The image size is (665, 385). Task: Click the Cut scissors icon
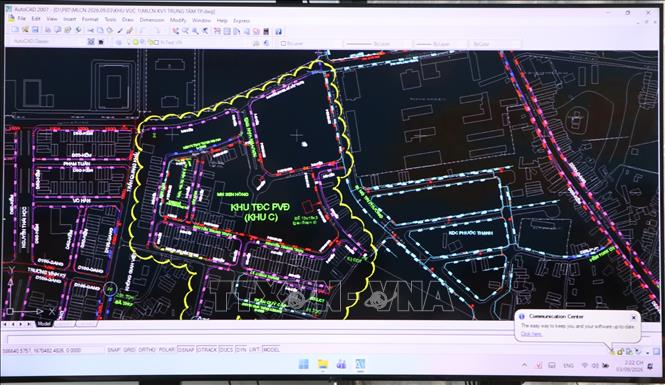(90, 31)
